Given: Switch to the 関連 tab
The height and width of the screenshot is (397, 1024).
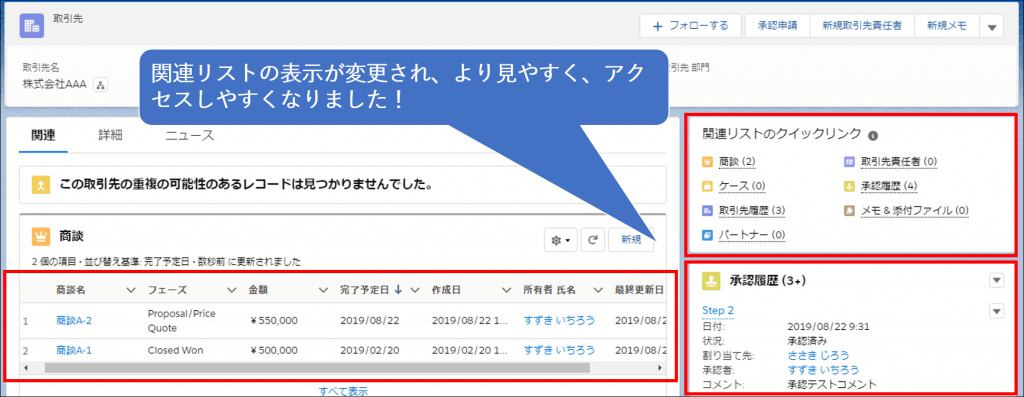Looking at the screenshot, I should pyautogui.click(x=43, y=136).
